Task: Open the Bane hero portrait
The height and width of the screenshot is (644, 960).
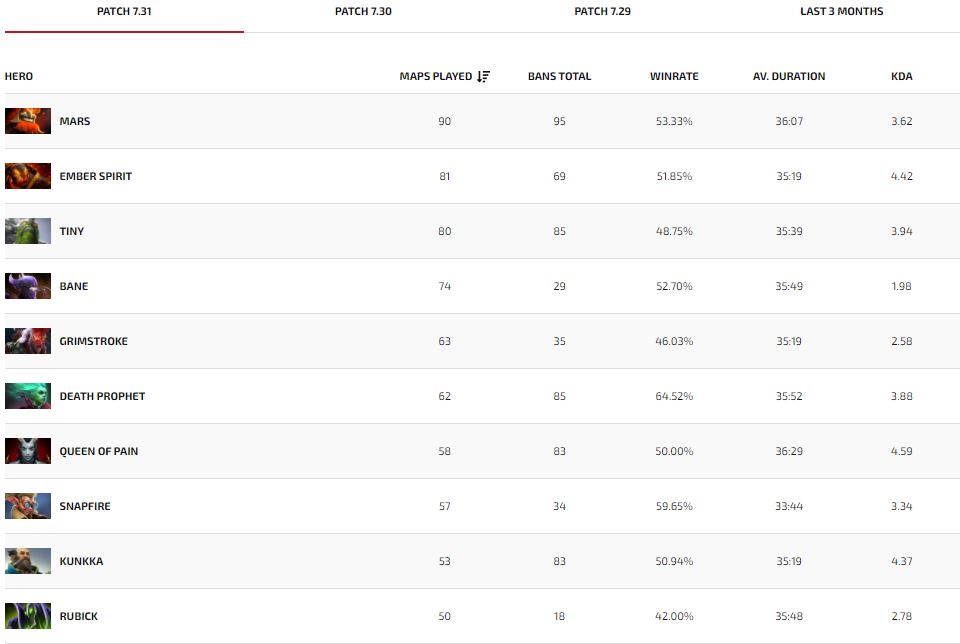Action: (x=28, y=286)
